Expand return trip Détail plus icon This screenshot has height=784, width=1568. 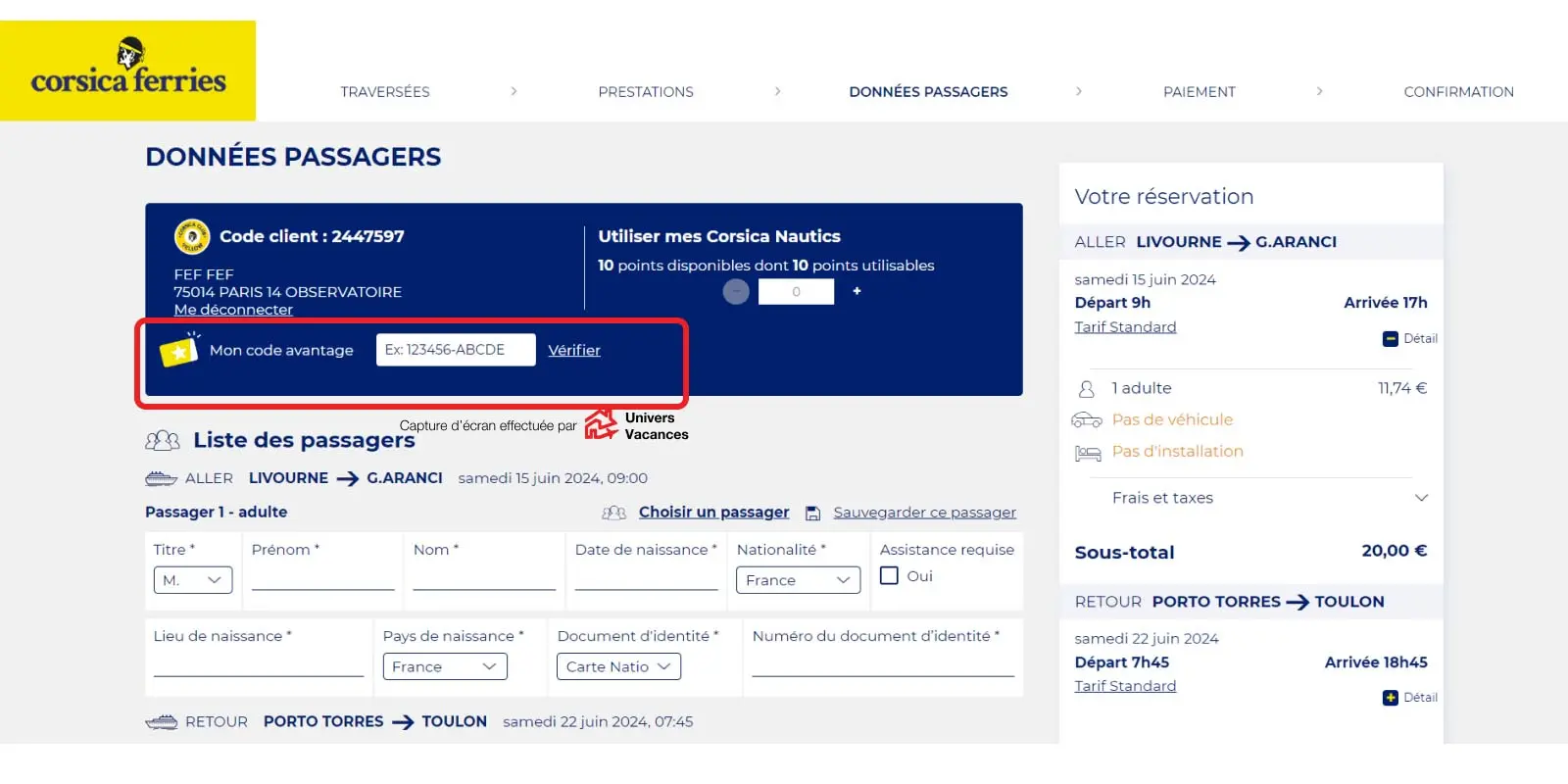(1390, 698)
